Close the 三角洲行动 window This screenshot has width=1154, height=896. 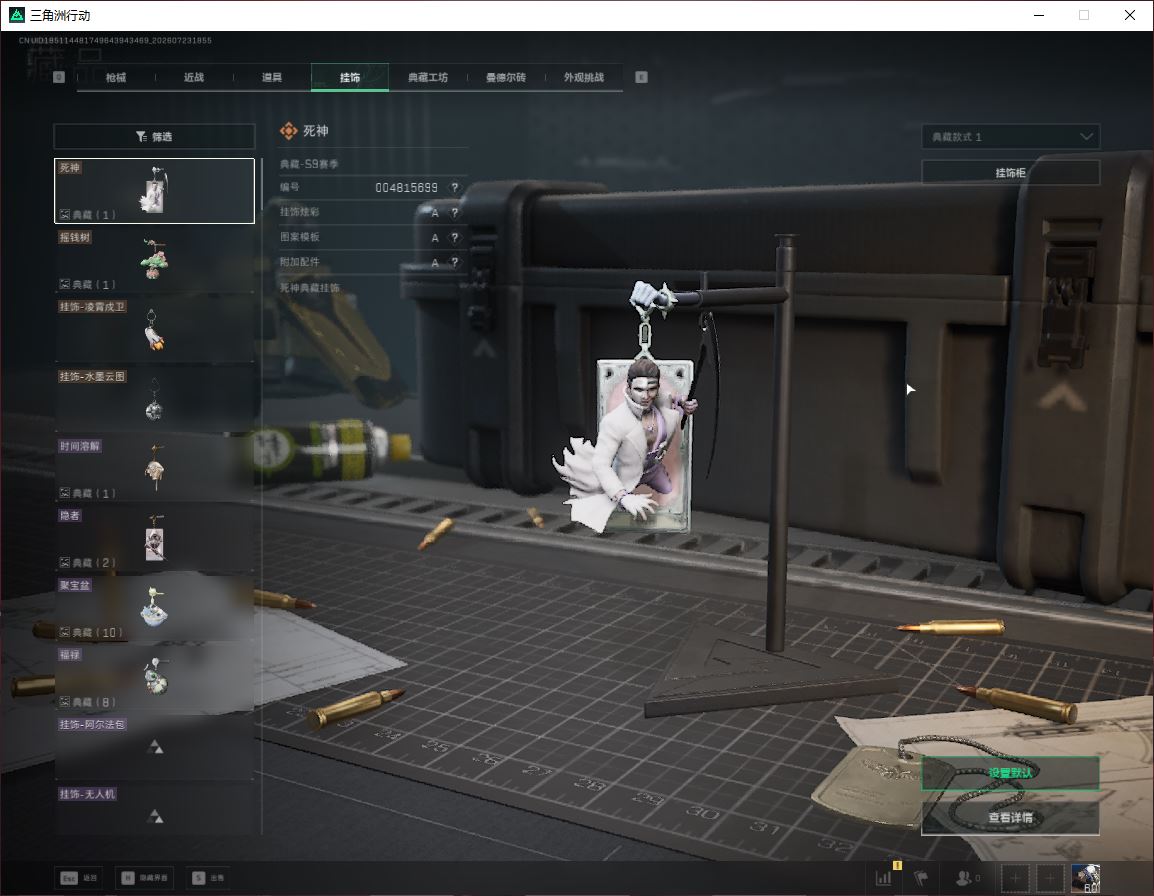1130,15
